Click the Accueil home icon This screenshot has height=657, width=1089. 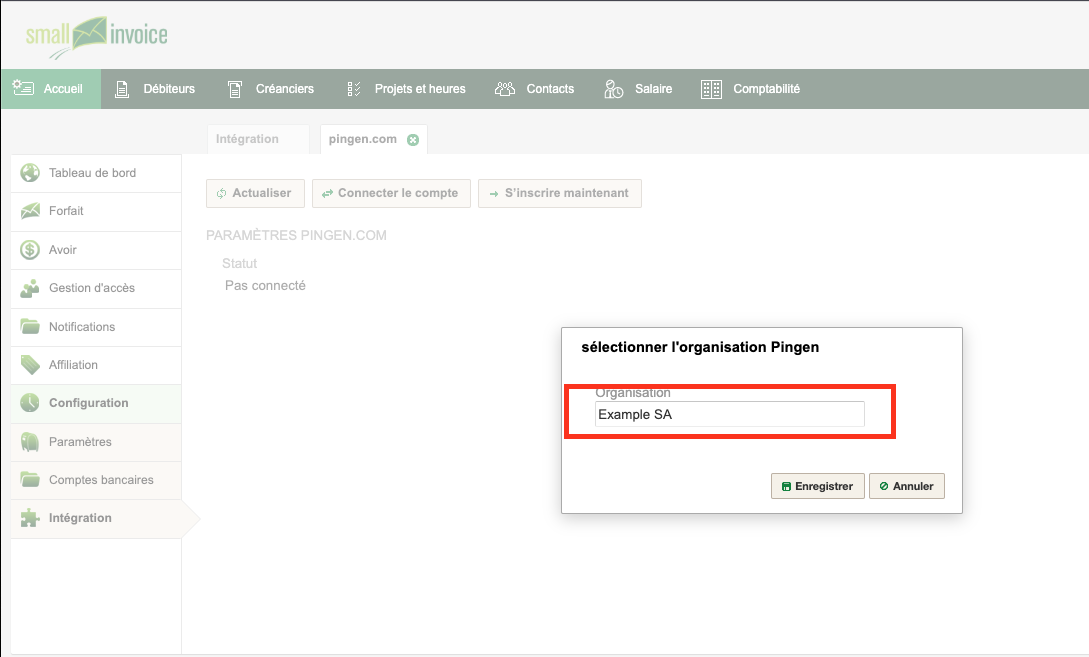coord(23,88)
